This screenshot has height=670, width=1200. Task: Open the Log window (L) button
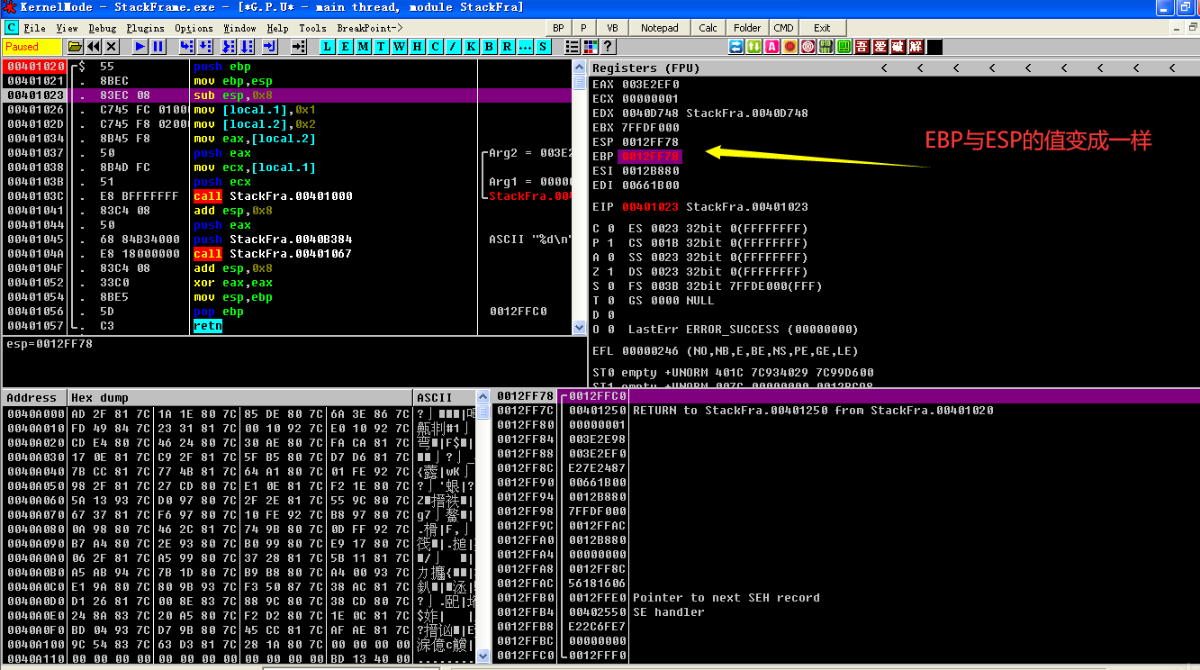click(328, 47)
